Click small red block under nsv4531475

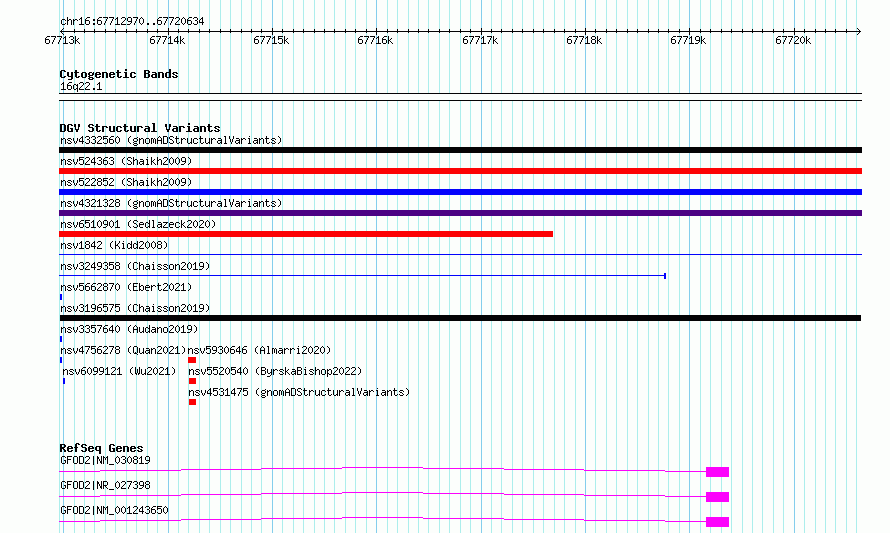point(192,402)
